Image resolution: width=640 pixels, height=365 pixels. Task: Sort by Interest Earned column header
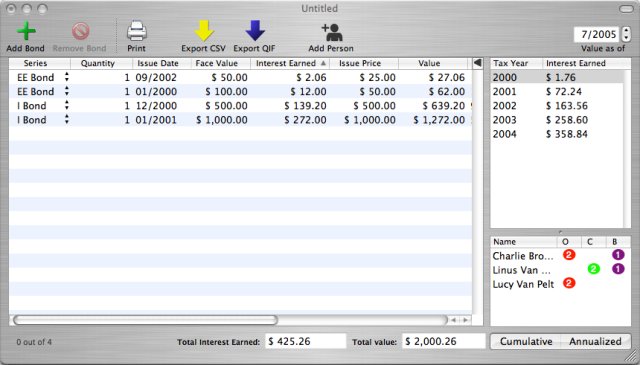coord(290,63)
